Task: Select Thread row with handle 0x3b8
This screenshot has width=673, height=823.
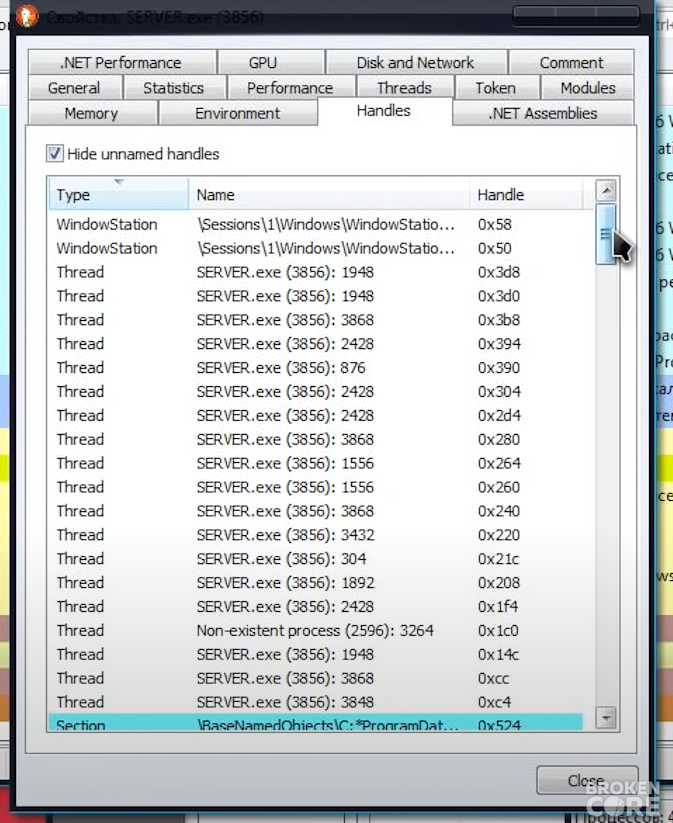Action: 316,320
